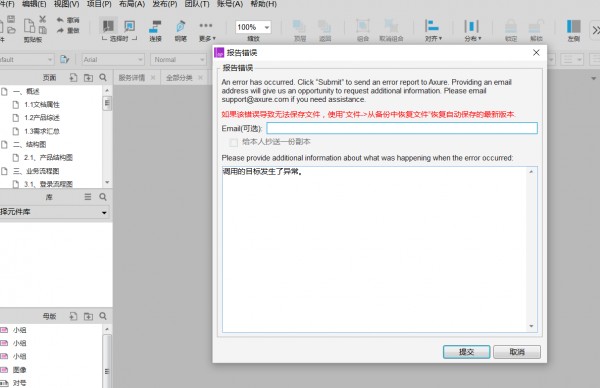Open the 布局(A) menu
This screenshot has height=388, width=600.
point(132,4)
